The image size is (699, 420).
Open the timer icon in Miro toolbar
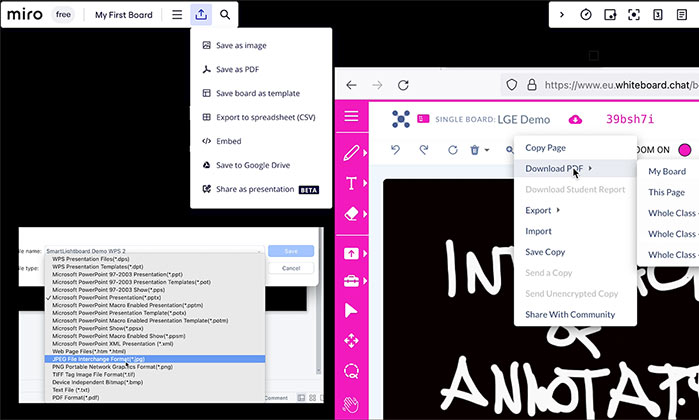(586, 15)
